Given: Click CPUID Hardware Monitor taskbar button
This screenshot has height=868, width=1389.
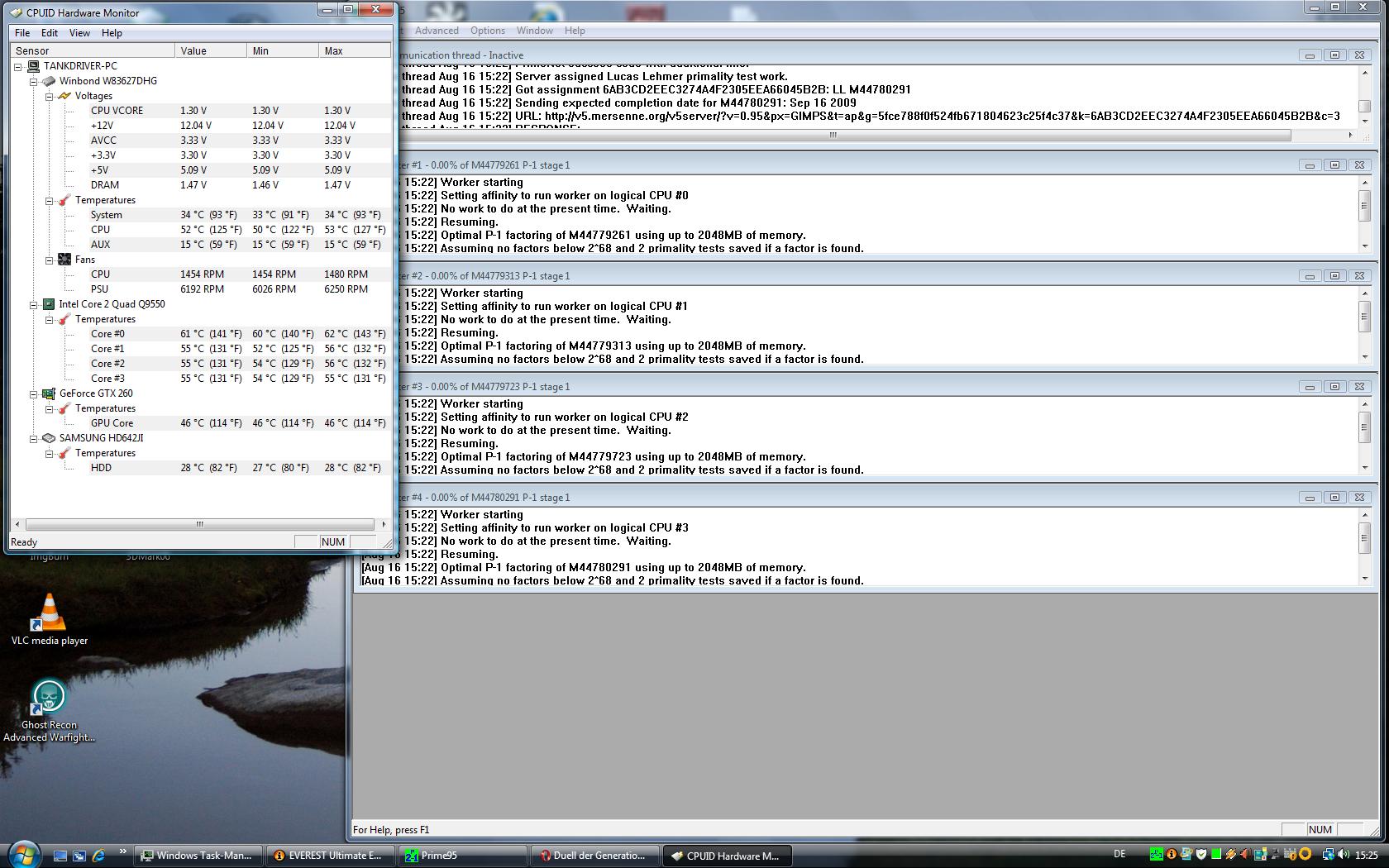Looking at the screenshot, I should [728, 856].
